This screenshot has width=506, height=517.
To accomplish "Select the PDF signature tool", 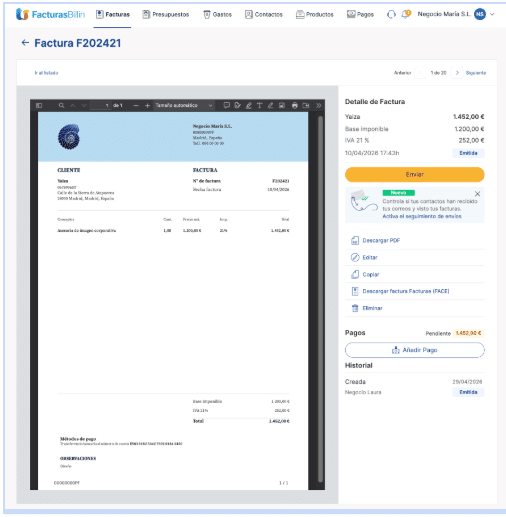I will point(237,105).
